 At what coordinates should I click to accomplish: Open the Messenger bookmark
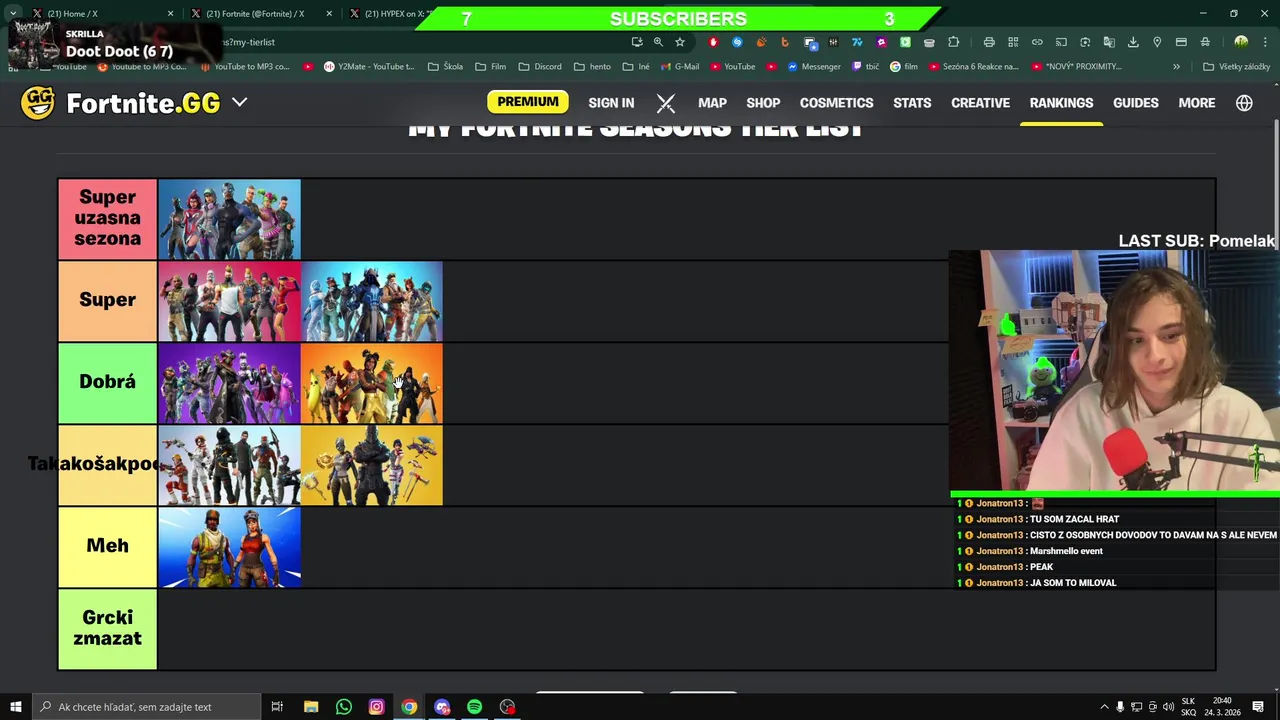[814, 67]
